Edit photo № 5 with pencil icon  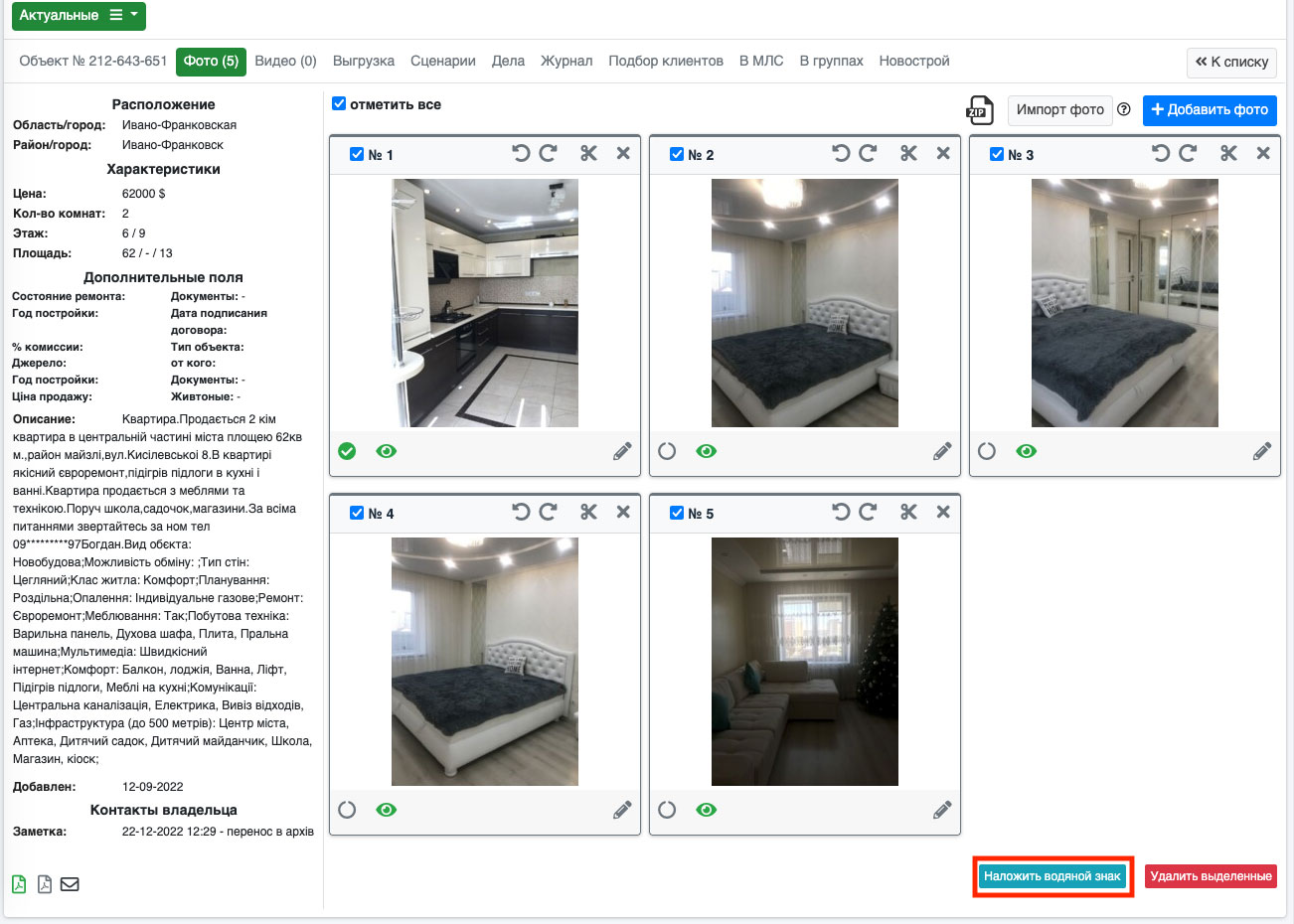[942, 811]
